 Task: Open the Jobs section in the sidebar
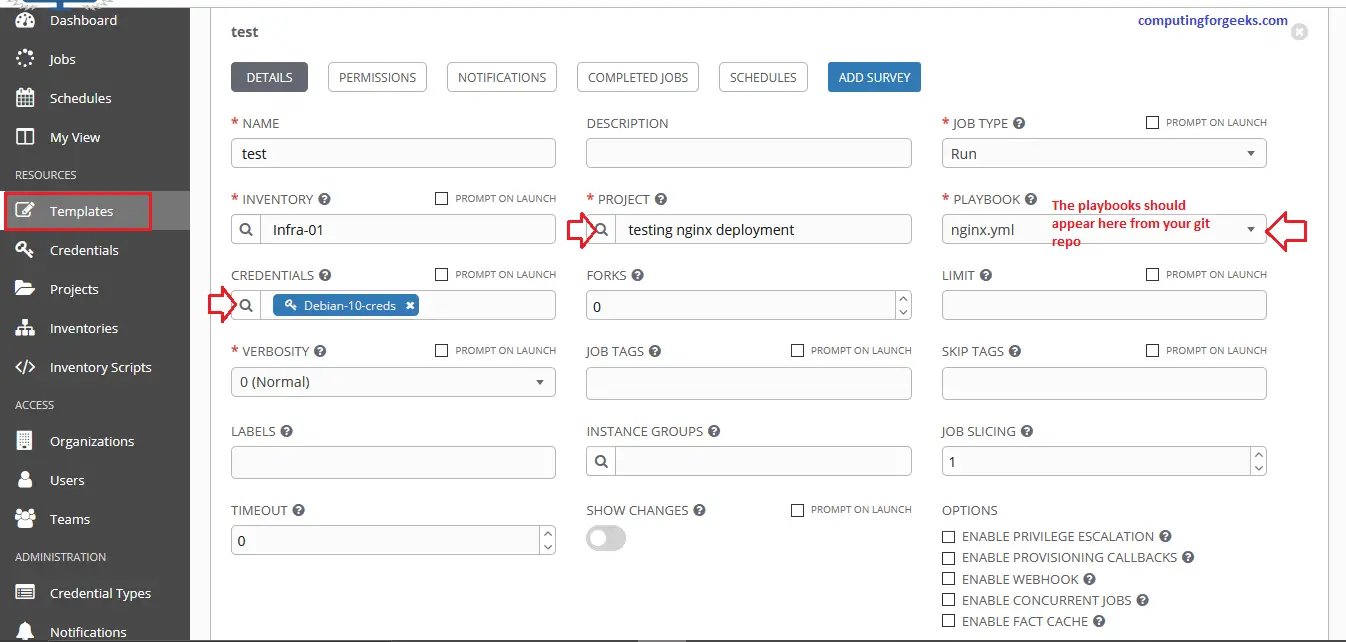[60, 59]
